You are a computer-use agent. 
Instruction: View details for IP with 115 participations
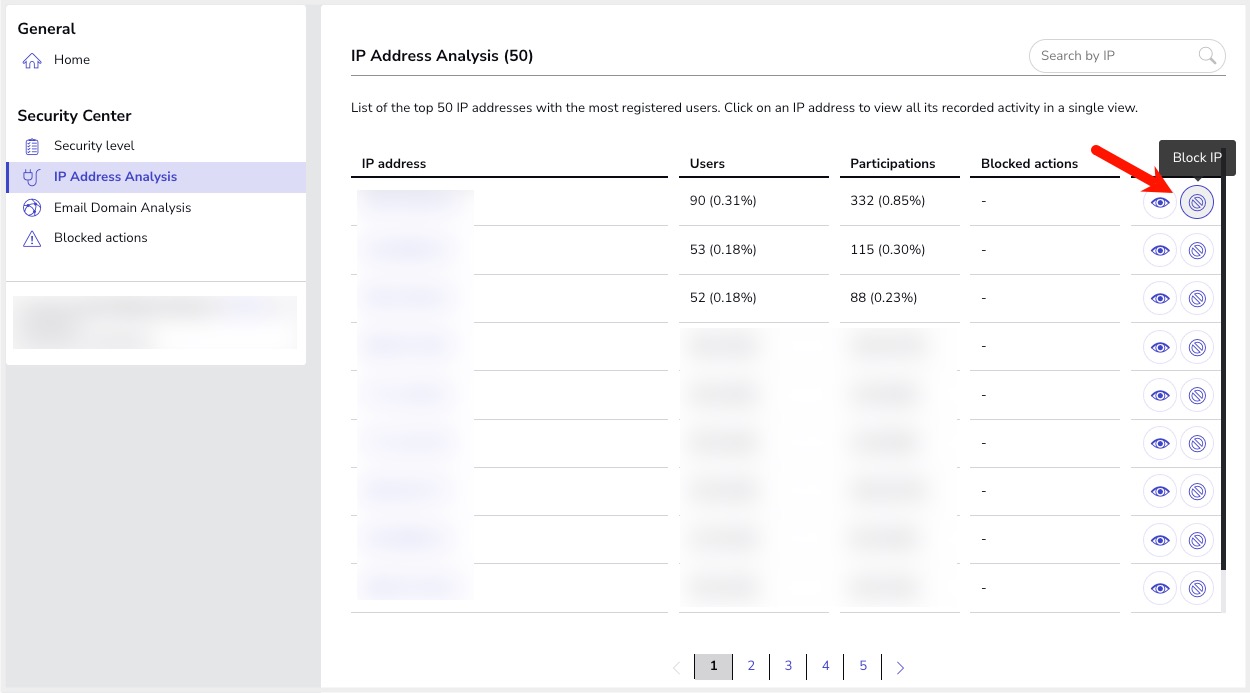tap(1160, 250)
